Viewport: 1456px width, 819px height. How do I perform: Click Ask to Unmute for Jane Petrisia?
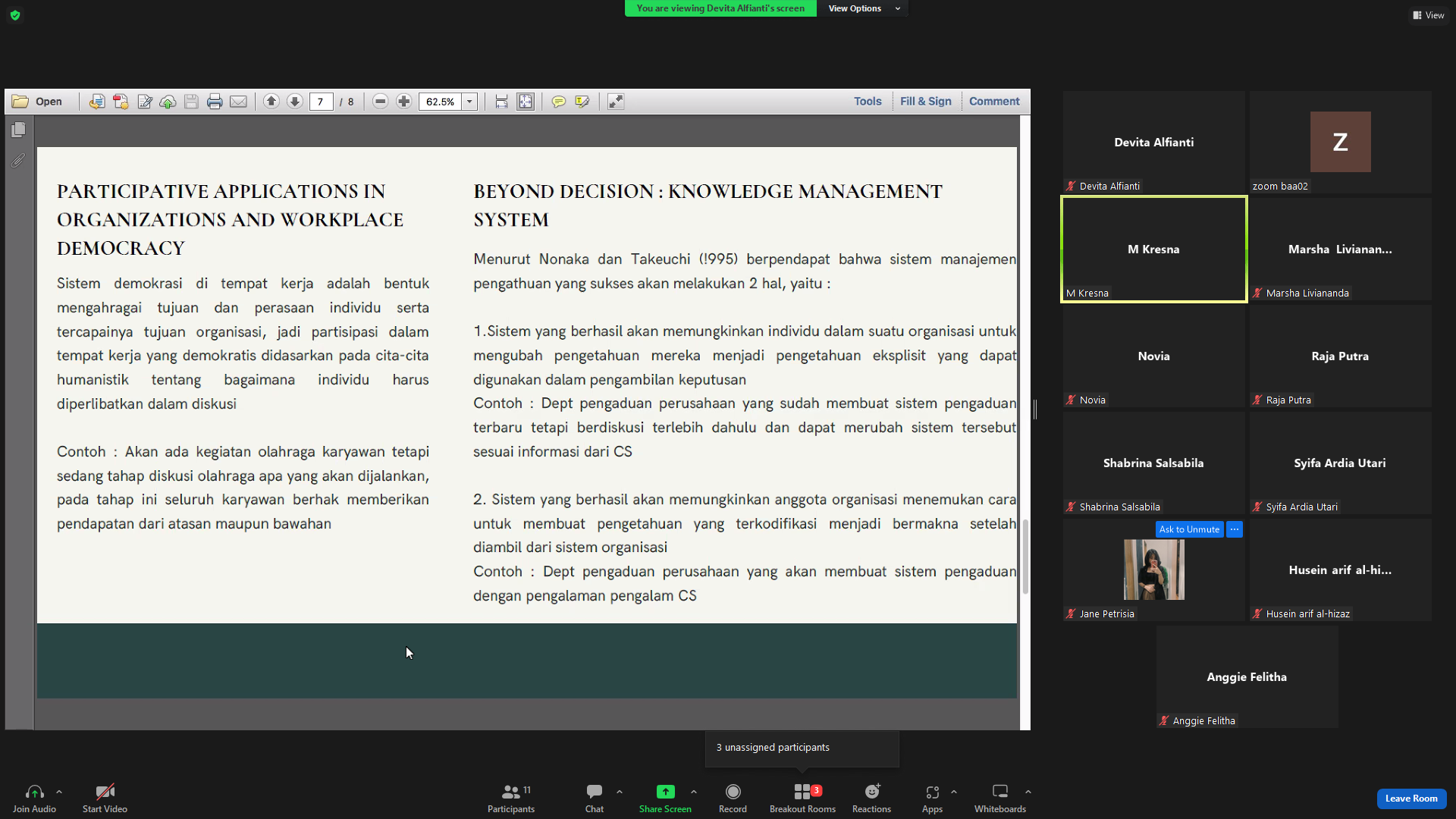click(1189, 529)
